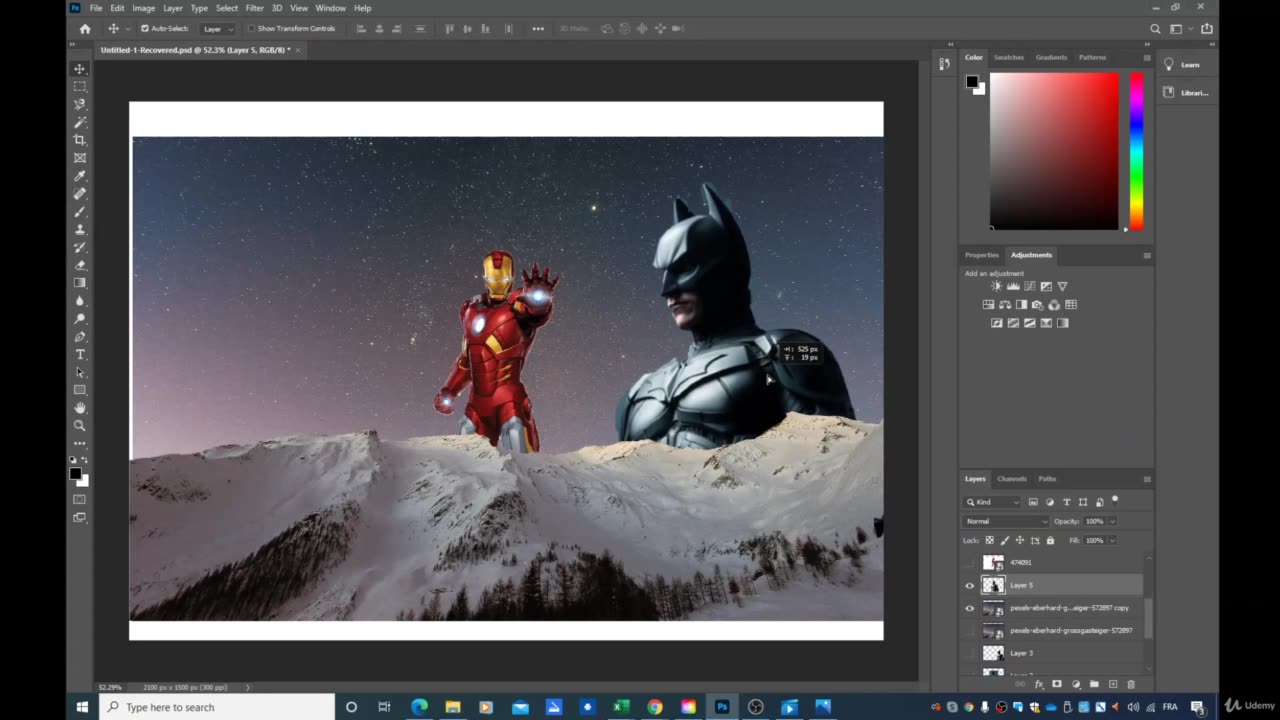
Task: Open the Kind layer filter dropdown
Action: click(993, 502)
